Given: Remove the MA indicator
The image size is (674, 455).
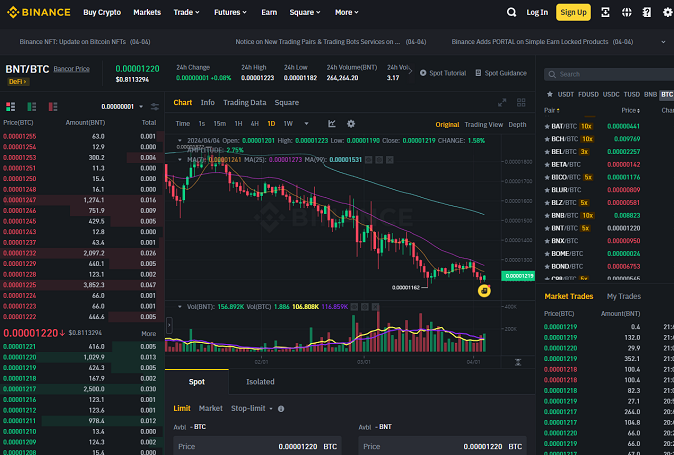Looking at the screenshot, I should click(x=389, y=160).
